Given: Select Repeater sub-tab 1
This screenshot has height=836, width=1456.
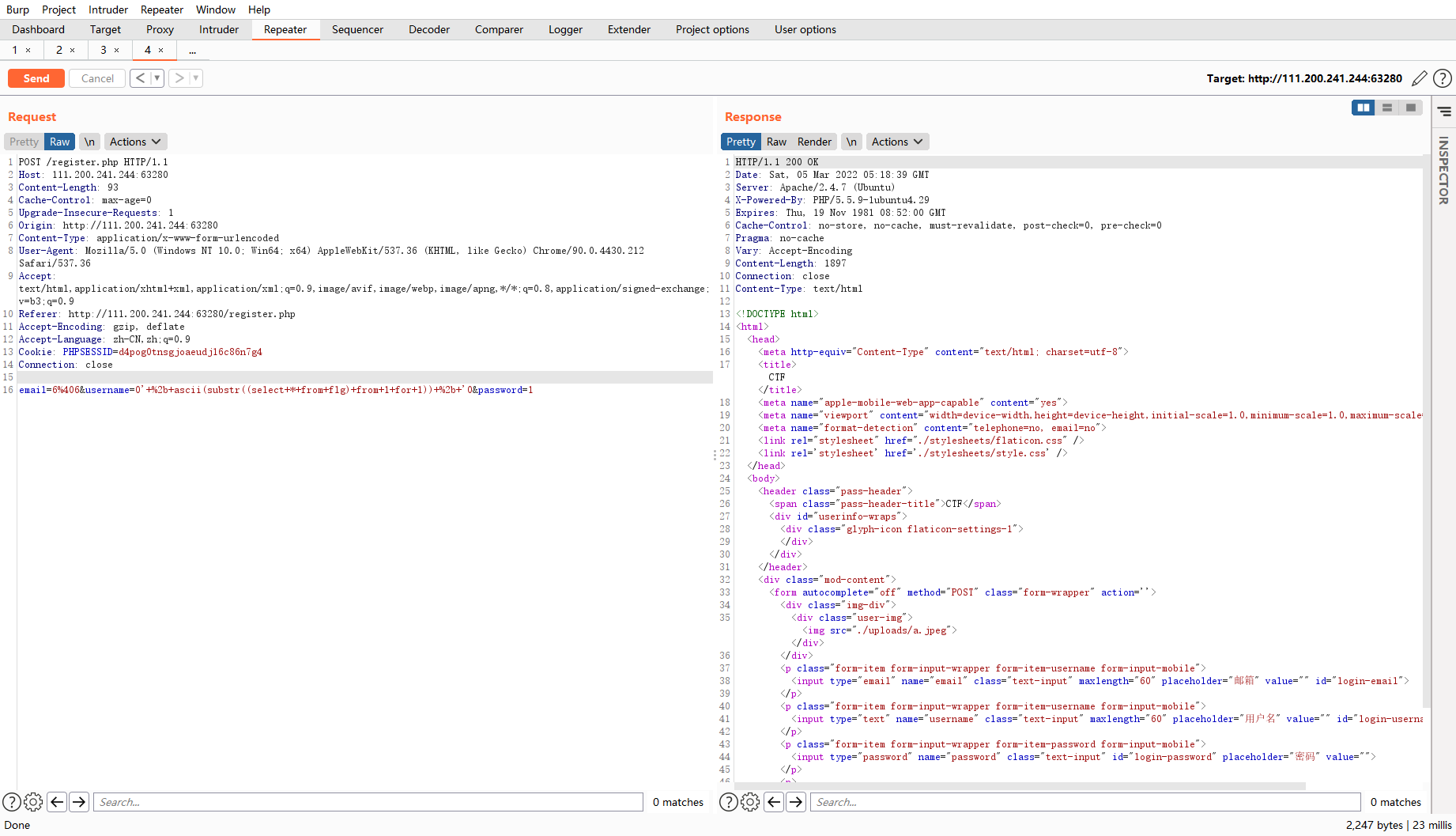Looking at the screenshot, I should click(x=14, y=50).
